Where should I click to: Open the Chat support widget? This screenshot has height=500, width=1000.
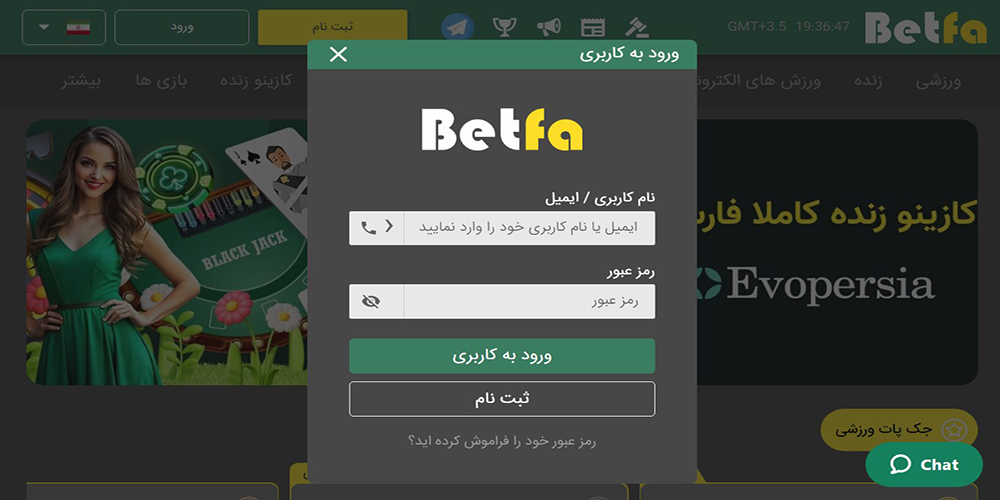924,464
